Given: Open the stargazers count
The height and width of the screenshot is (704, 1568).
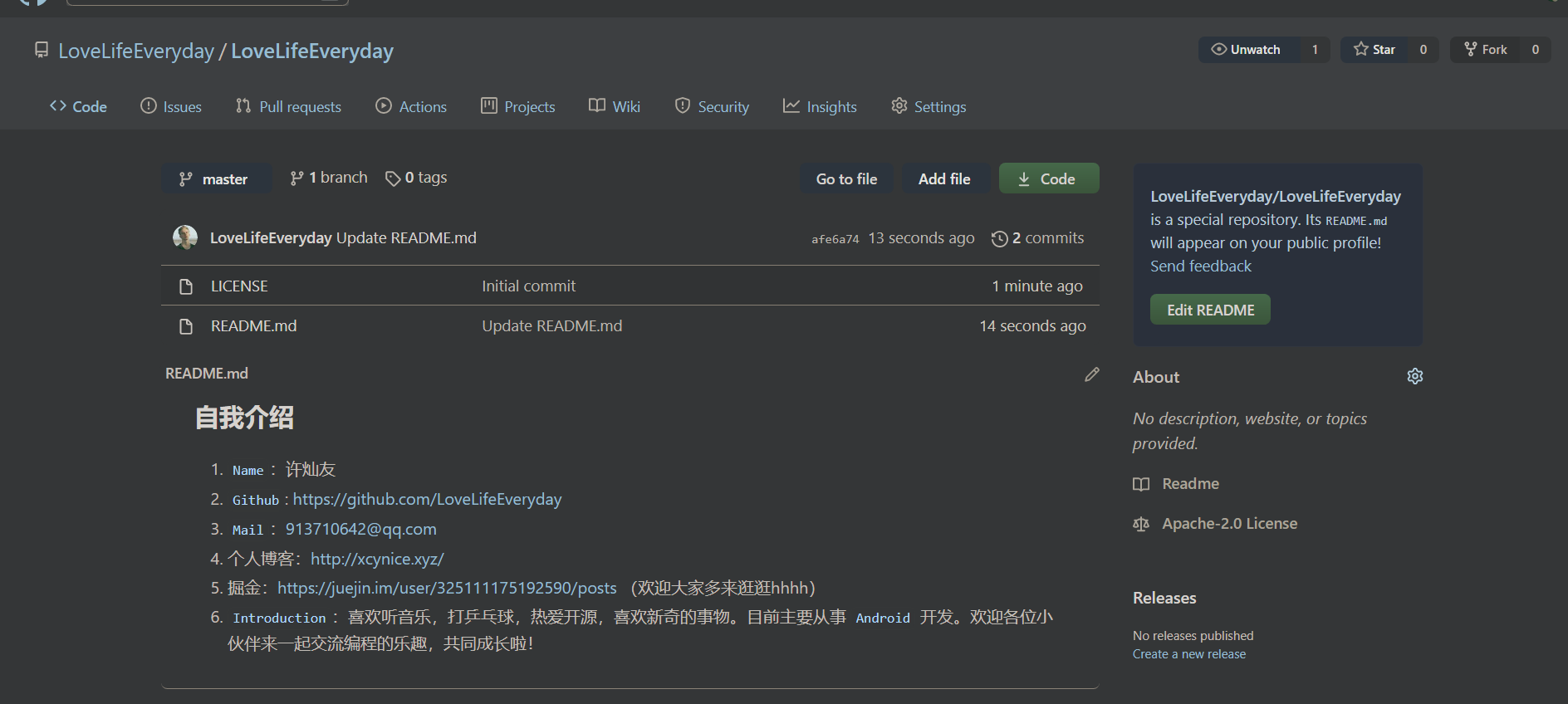Looking at the screenshot, I should click(1423, 50).
